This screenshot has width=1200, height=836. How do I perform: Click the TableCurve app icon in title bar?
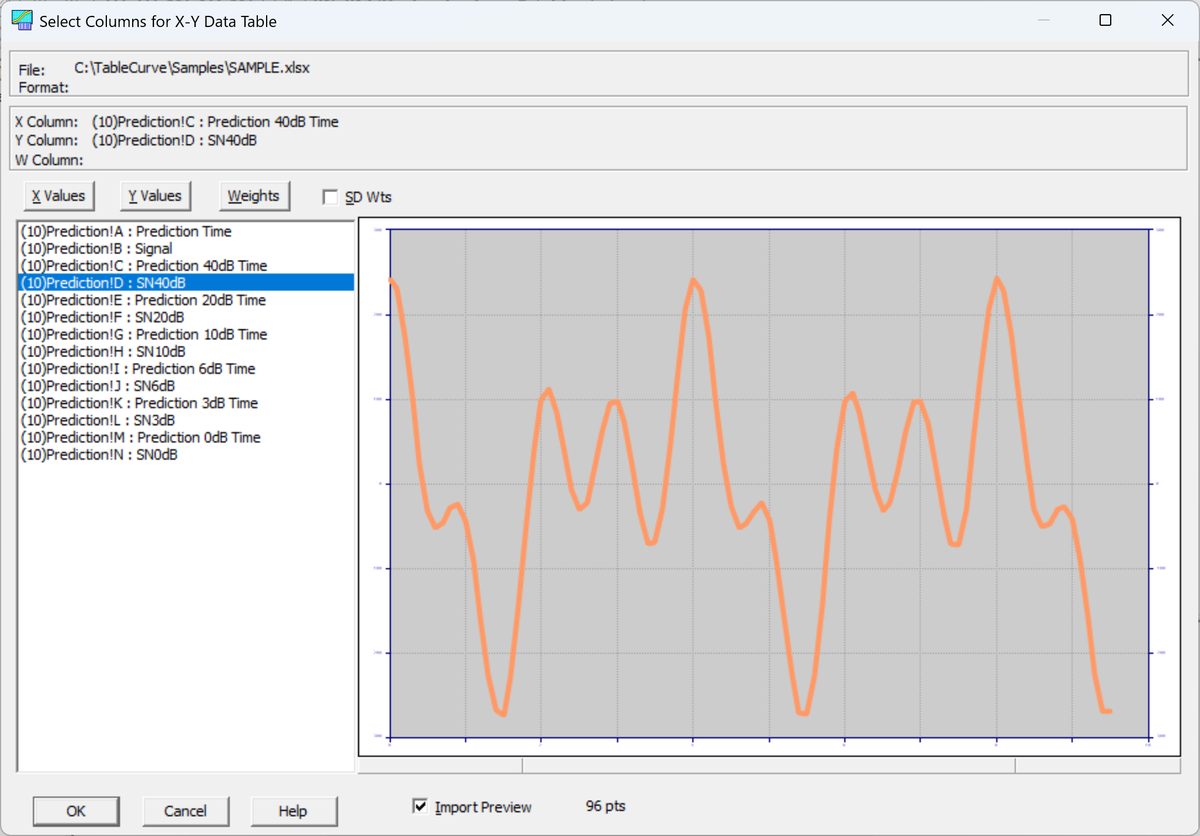tap(20, 20)
